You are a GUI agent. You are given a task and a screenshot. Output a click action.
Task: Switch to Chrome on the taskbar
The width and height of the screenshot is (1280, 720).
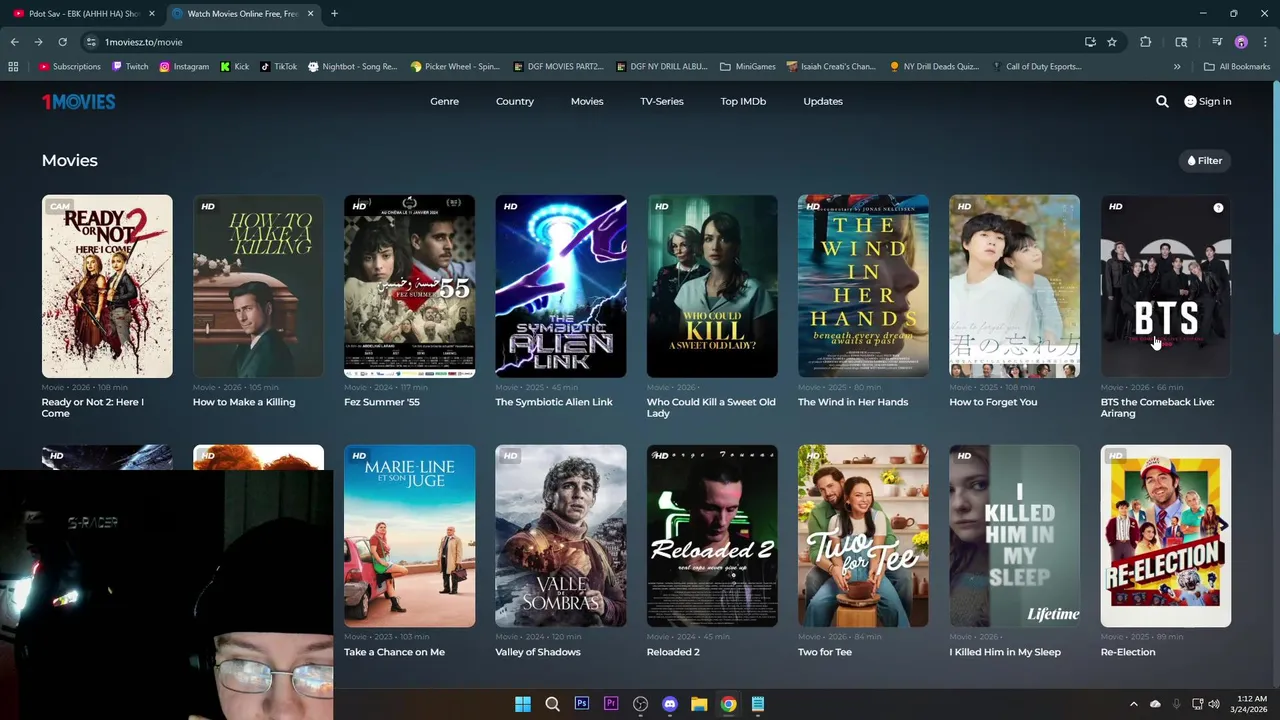pos(728,704)
